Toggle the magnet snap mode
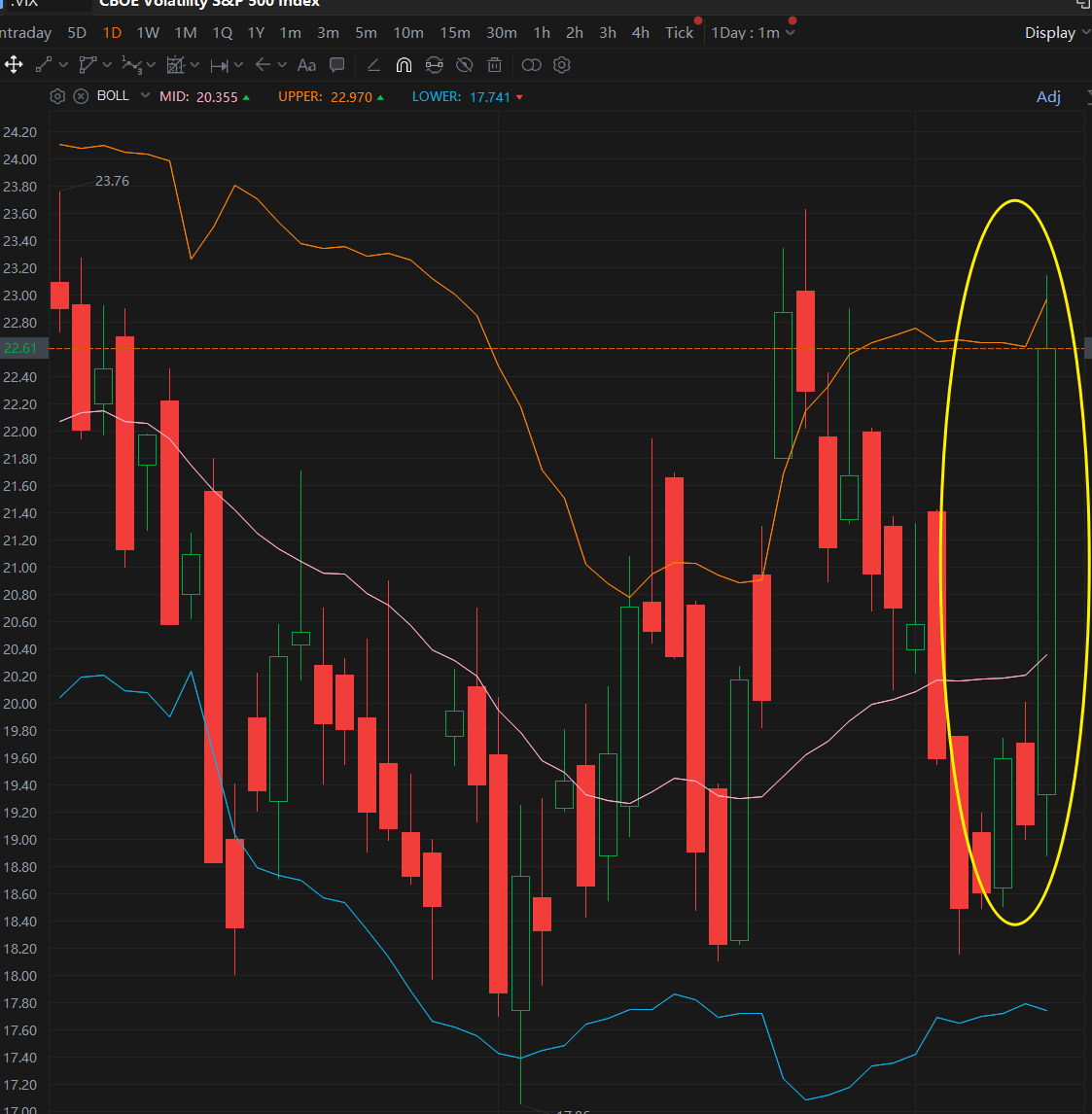Viewport: 1092px width, 1114px height. (404, 65)
